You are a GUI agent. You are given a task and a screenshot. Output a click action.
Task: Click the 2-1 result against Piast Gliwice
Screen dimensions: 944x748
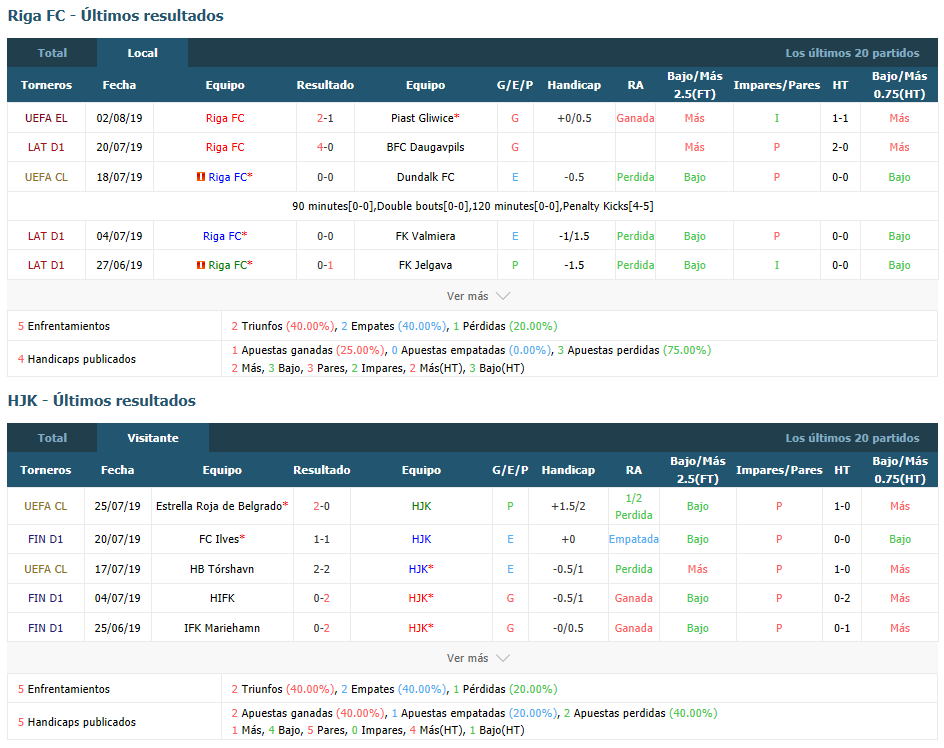pos(325,118)
